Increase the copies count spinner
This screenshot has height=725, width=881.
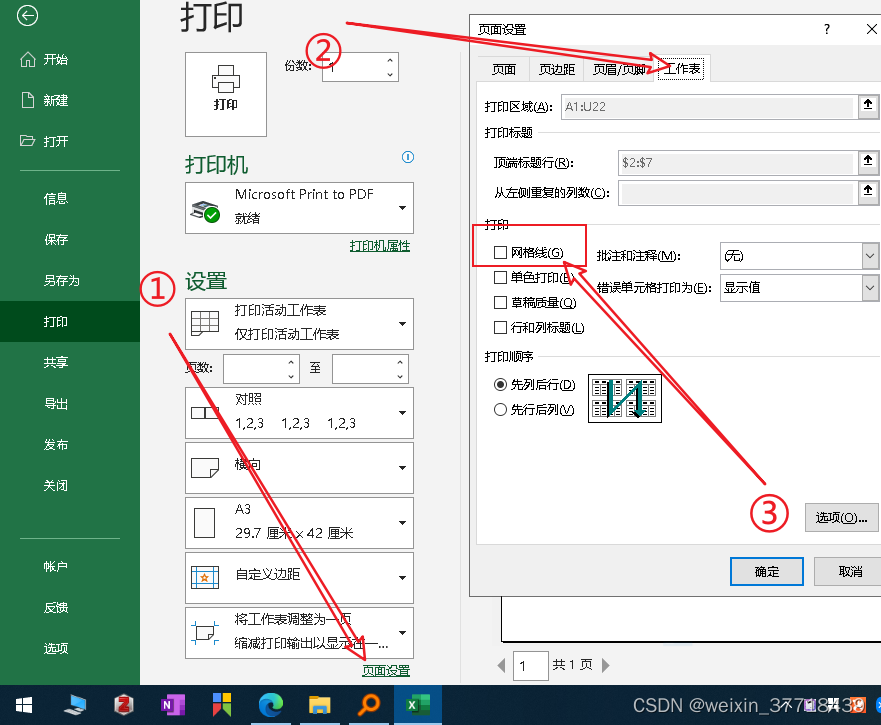[x=390, y=60]
